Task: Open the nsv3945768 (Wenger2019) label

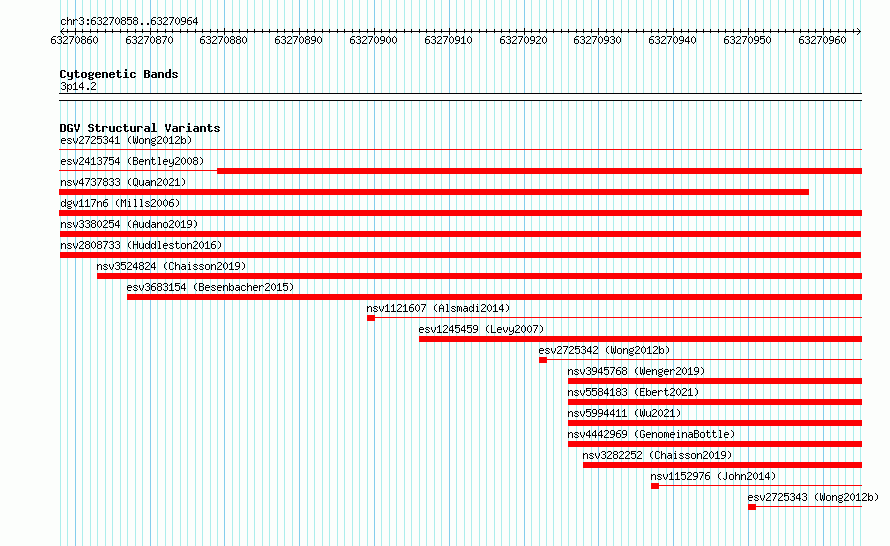Action: point(636,371)
